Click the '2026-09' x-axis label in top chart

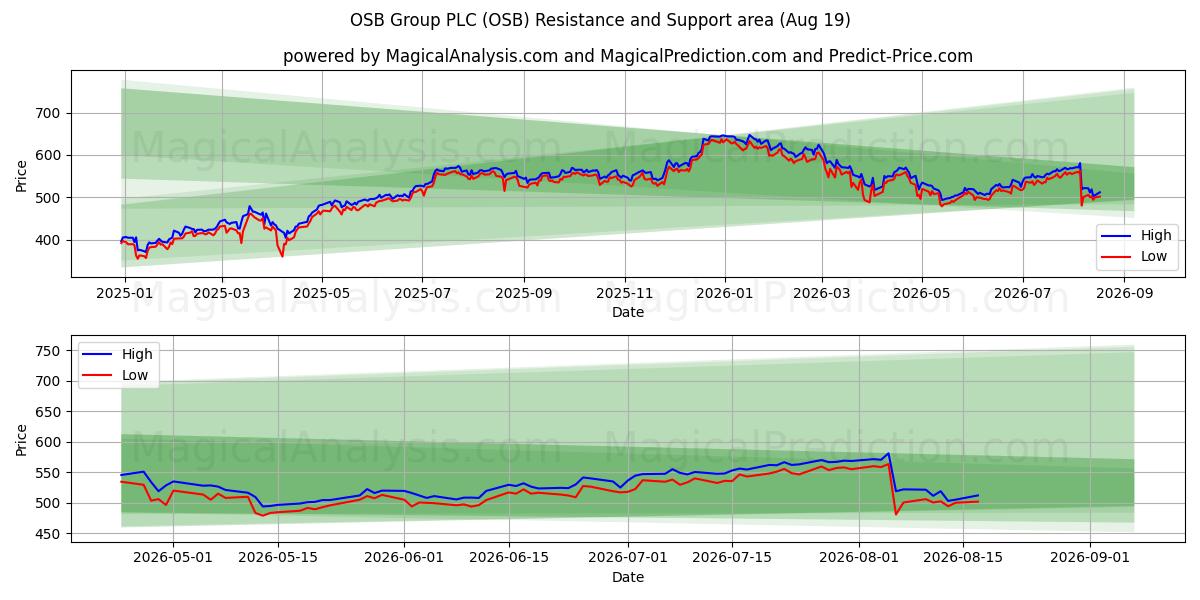(x=1124, y=295)
